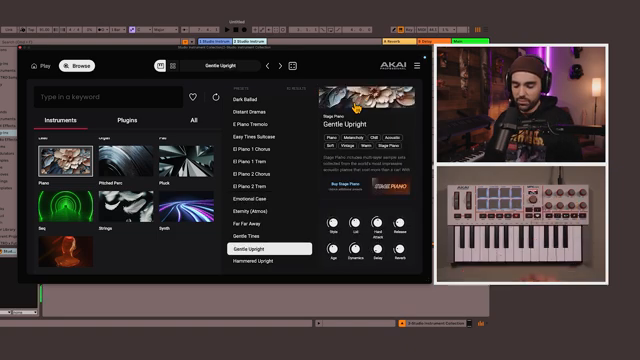Screen dimensions: 640x360
Task: Choose the Pluck category thumbnail
Action: 186,161
